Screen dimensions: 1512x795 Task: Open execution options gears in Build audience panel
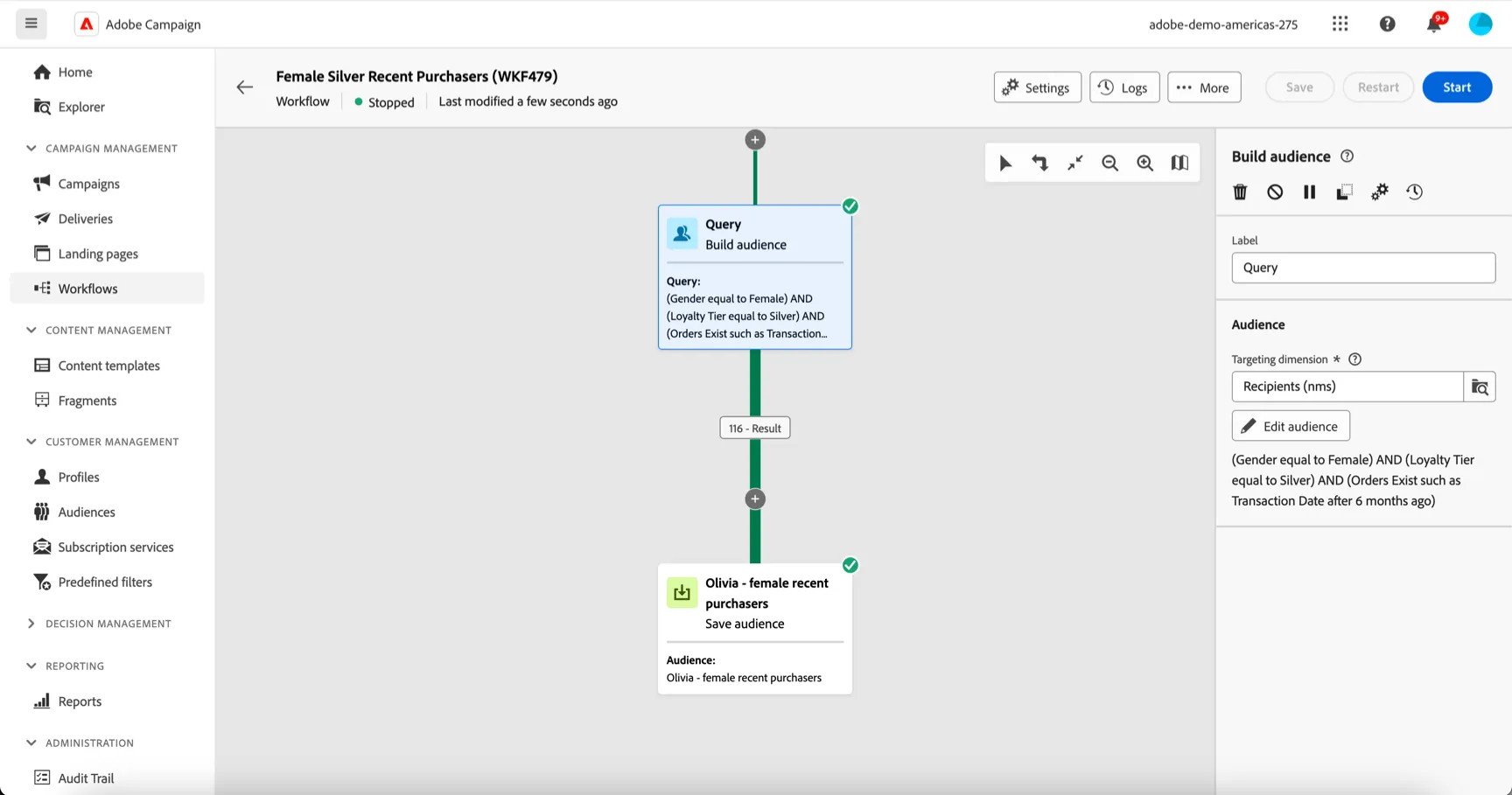(x=1379, y=192)
